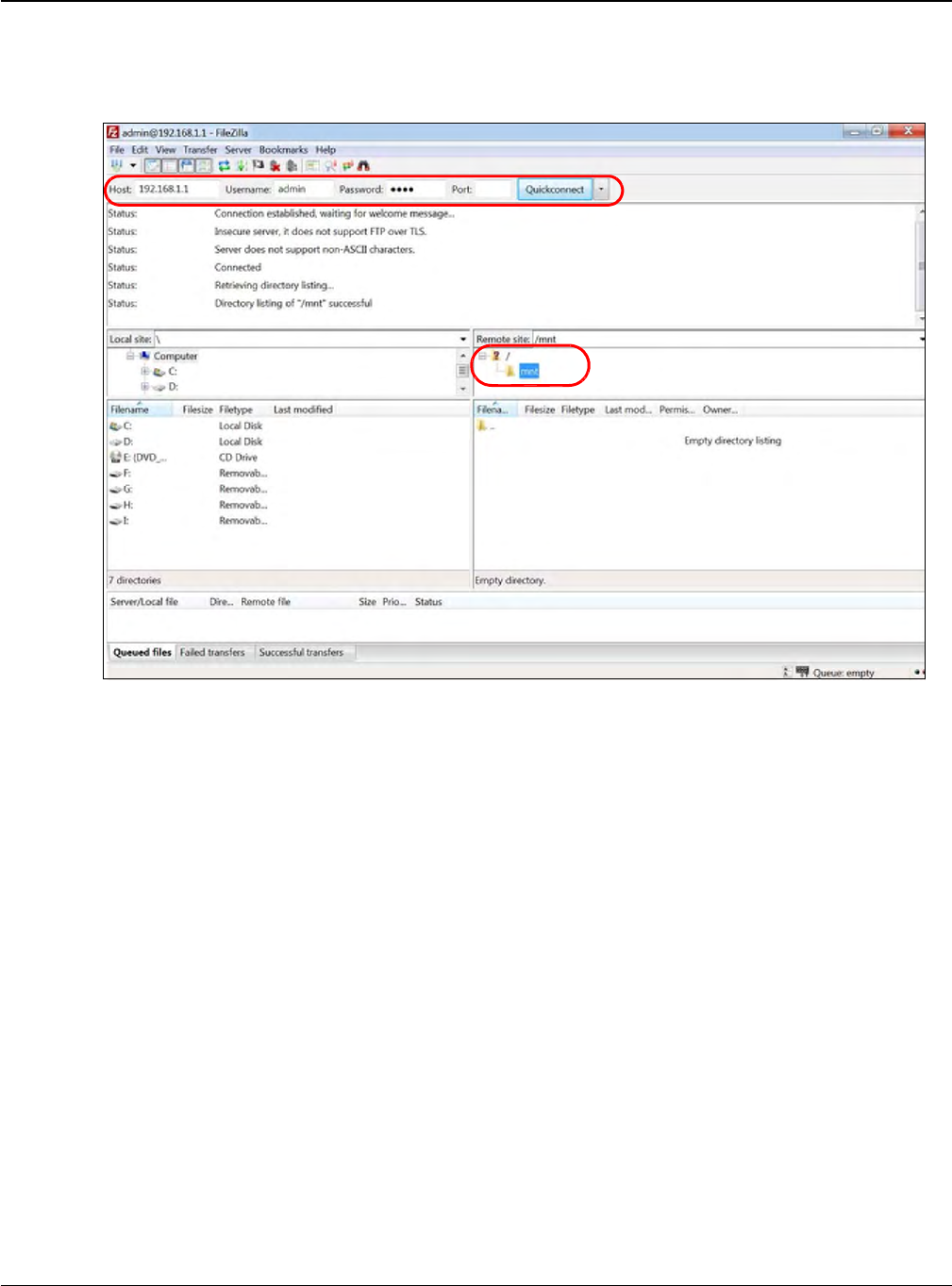Sort local list by Filename column

[140, 409]
